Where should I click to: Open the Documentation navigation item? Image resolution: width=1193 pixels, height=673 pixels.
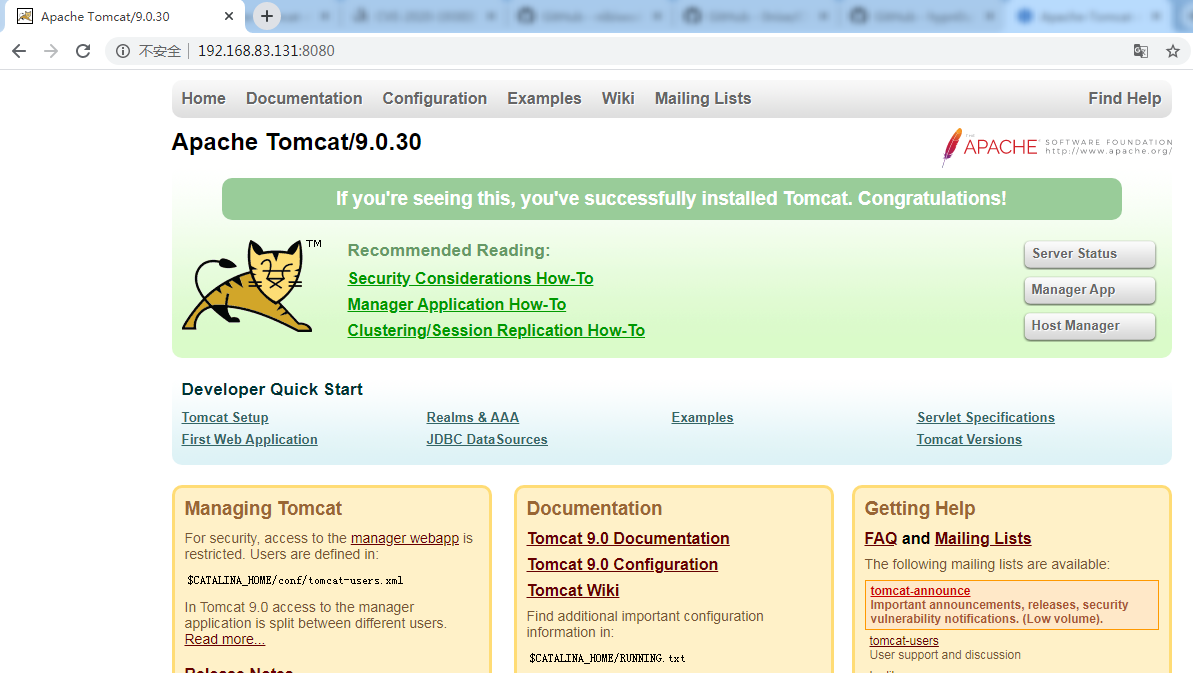304,99
